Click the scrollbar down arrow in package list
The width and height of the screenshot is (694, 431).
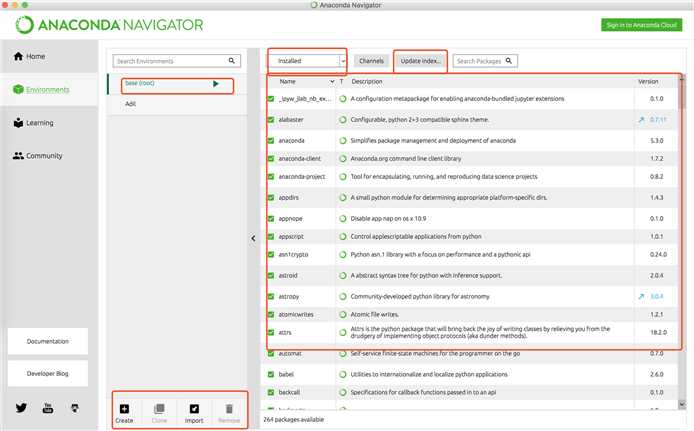(x=682, y=404)
